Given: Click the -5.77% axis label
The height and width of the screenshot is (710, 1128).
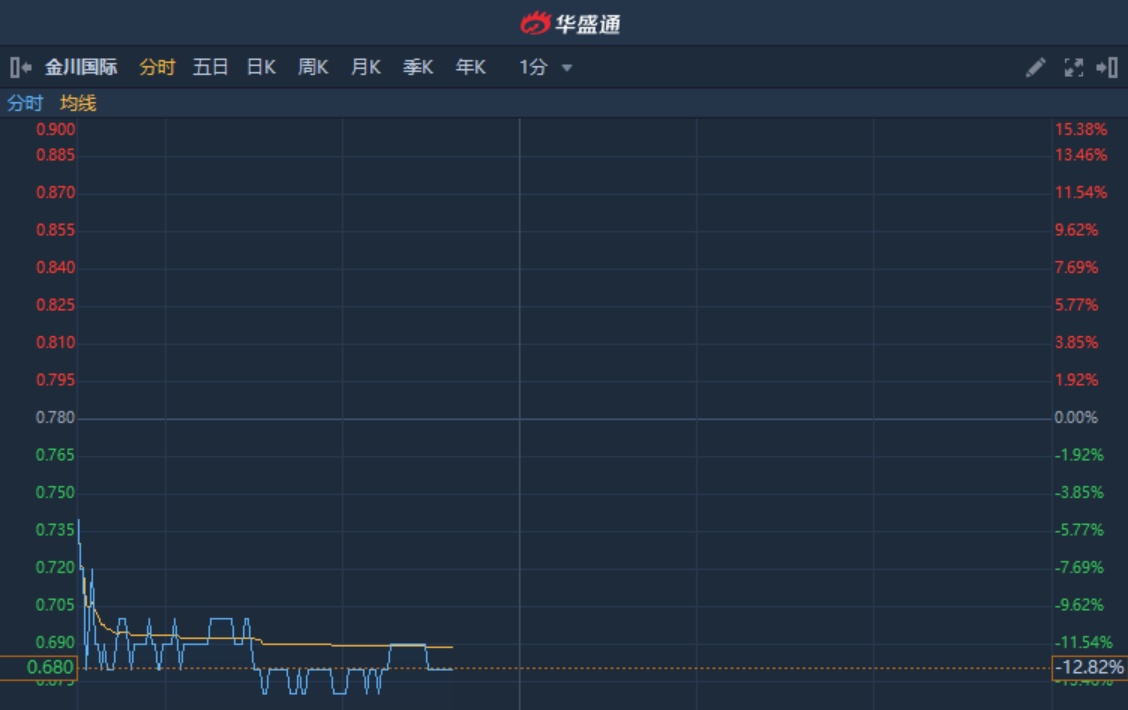Looking at the screenshot, I should click(1078, 530).
